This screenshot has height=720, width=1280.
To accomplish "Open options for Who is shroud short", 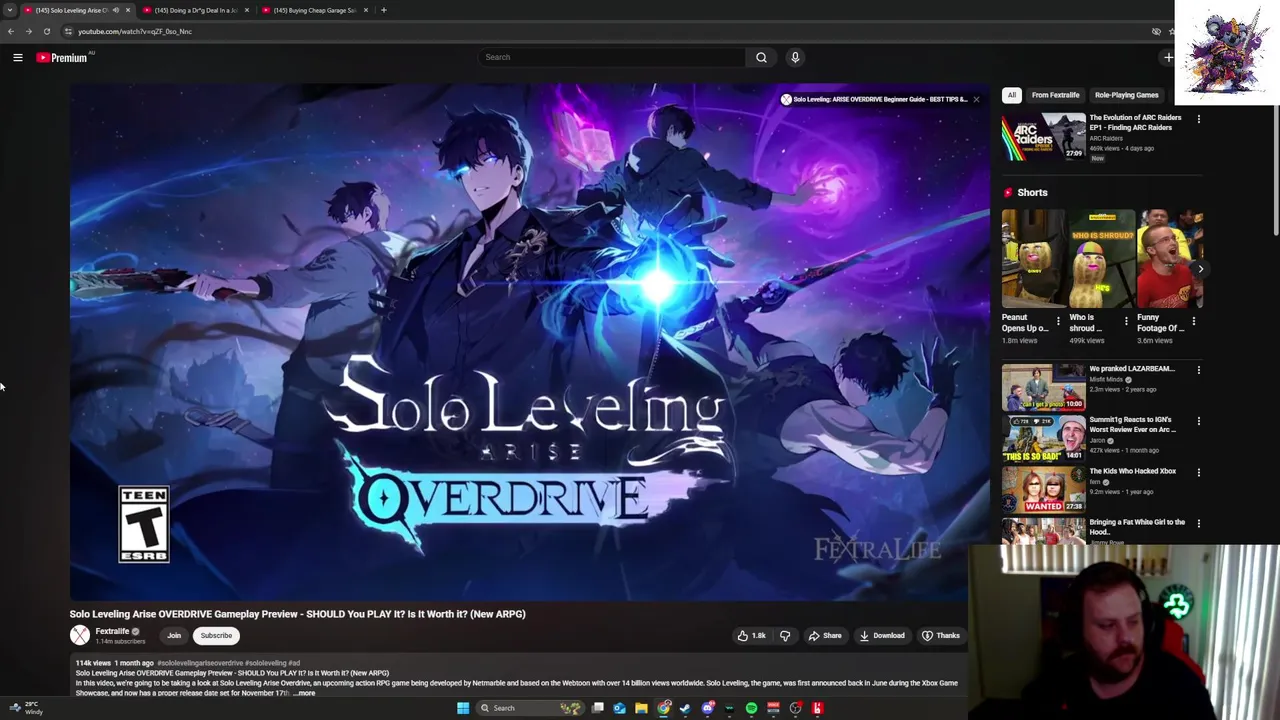I will pos(1126,321).
